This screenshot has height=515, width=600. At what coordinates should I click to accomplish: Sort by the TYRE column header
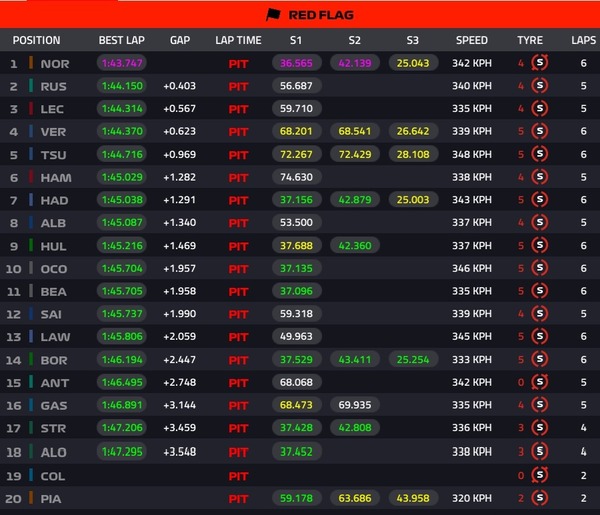pyautogui.click(x=530, y=40)
